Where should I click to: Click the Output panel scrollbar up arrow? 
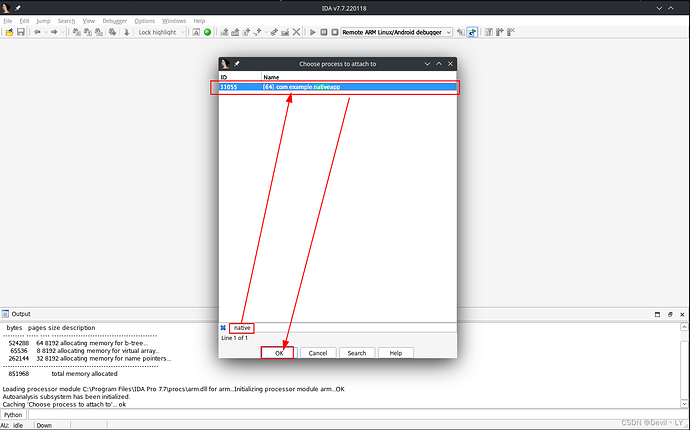(x=684, y=327)
